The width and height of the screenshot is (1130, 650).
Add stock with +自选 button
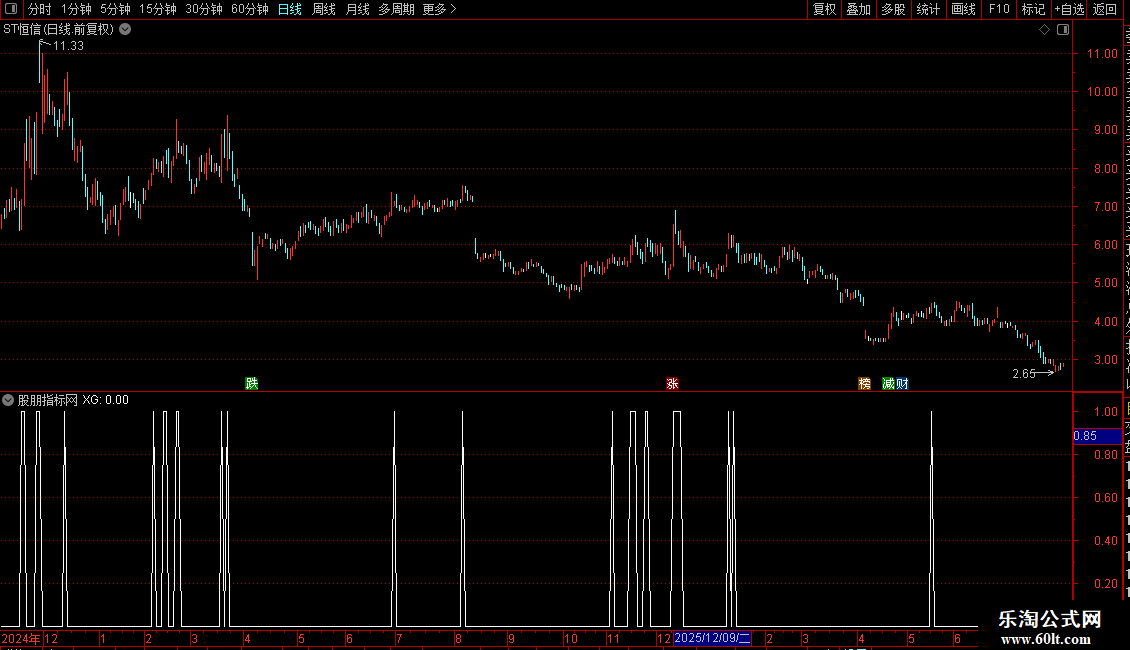tap(1069, 9)
